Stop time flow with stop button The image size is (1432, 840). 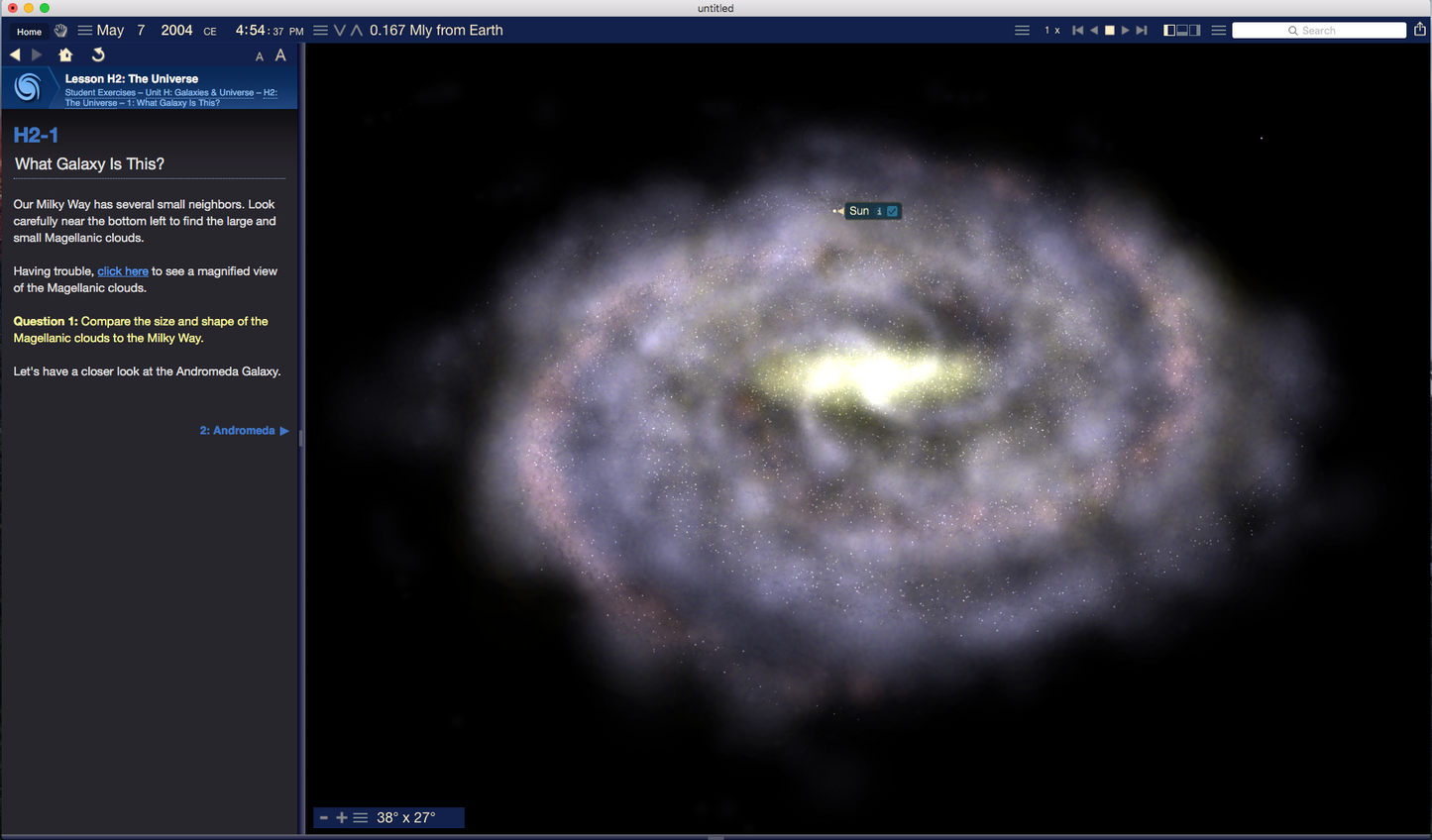1109,31
